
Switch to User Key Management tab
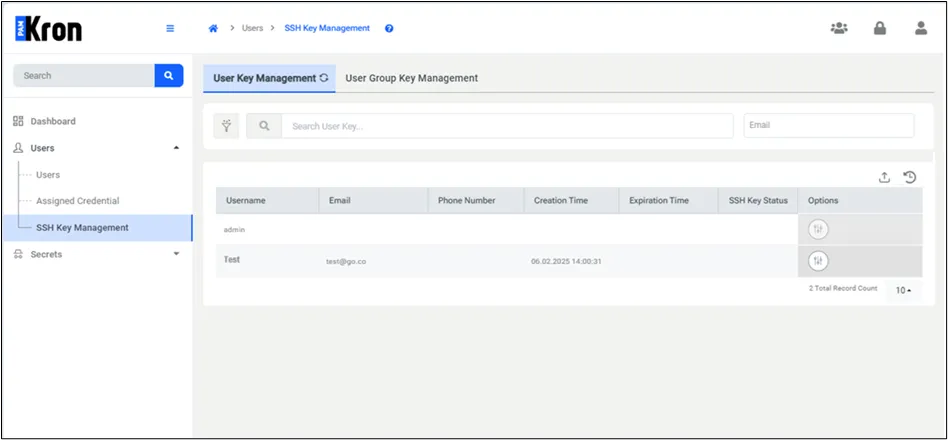(269, 78)
